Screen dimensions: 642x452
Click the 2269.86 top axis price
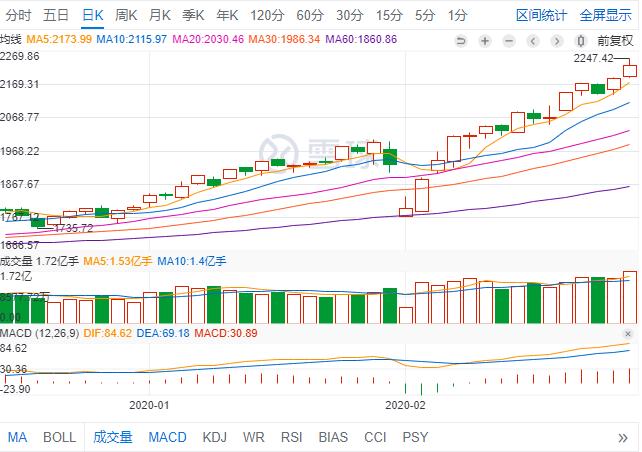click(x=20, y=56)
